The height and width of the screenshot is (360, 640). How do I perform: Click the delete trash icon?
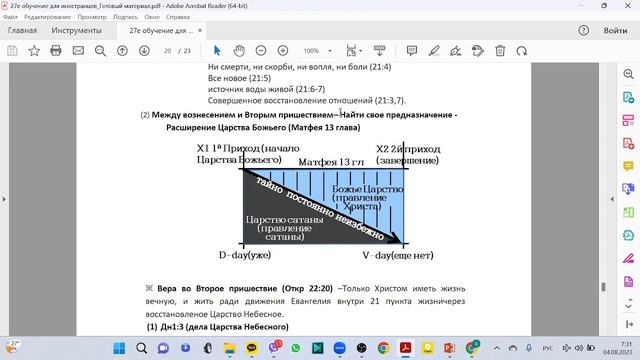500,51
